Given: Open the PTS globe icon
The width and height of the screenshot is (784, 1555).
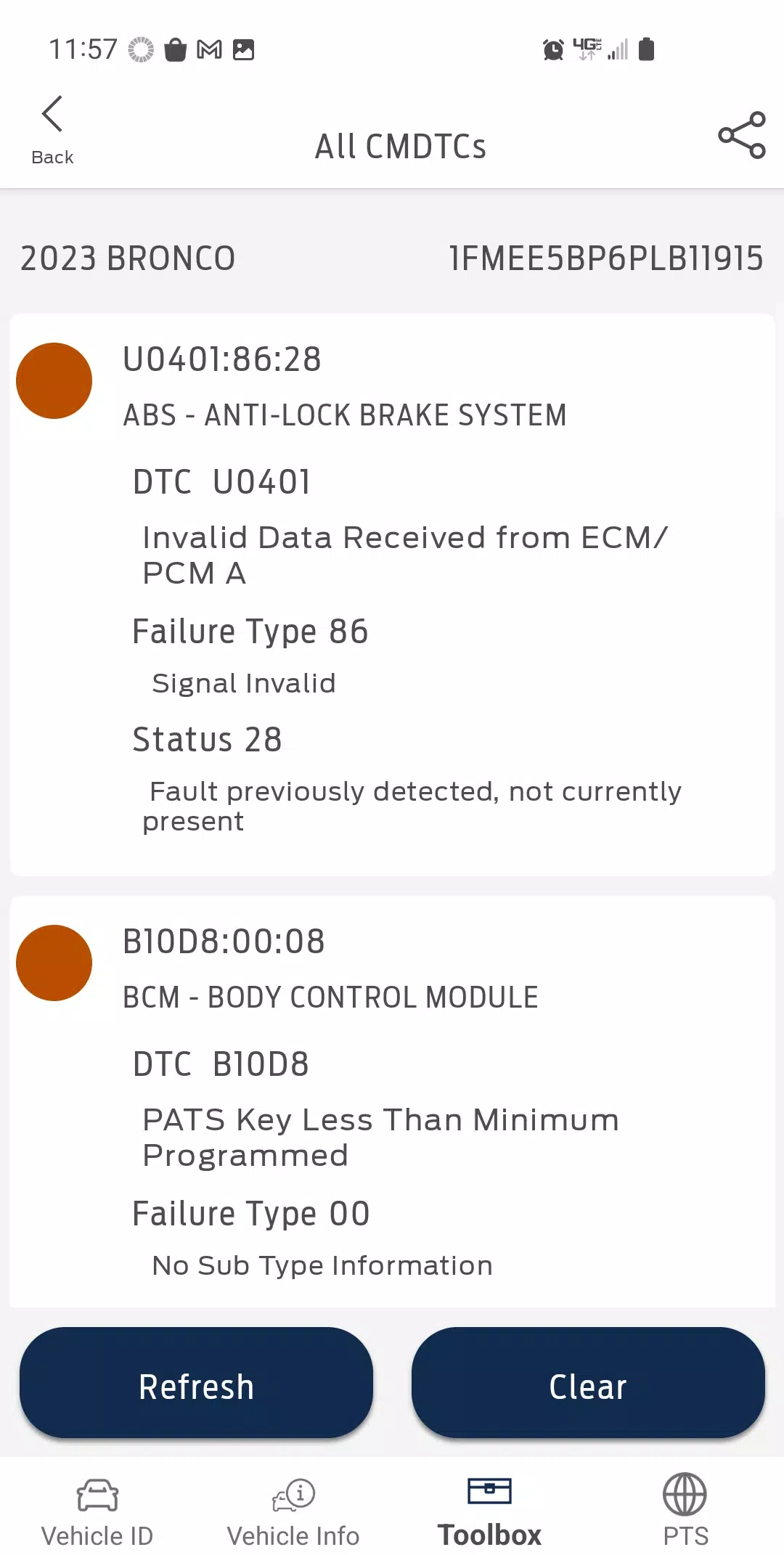Looking at the screenshot, I should coord(685,1494).
